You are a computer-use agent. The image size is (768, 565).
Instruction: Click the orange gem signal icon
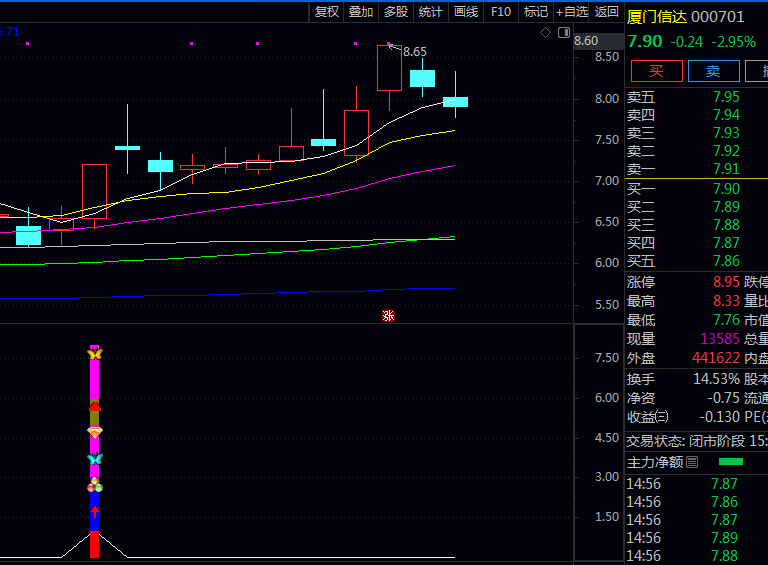(x=95, y=432)
